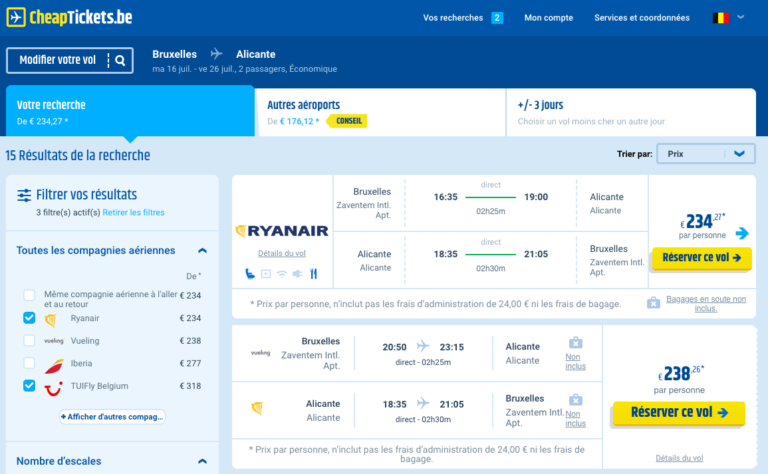Open the language chevron next to the flag

(741, 17)
